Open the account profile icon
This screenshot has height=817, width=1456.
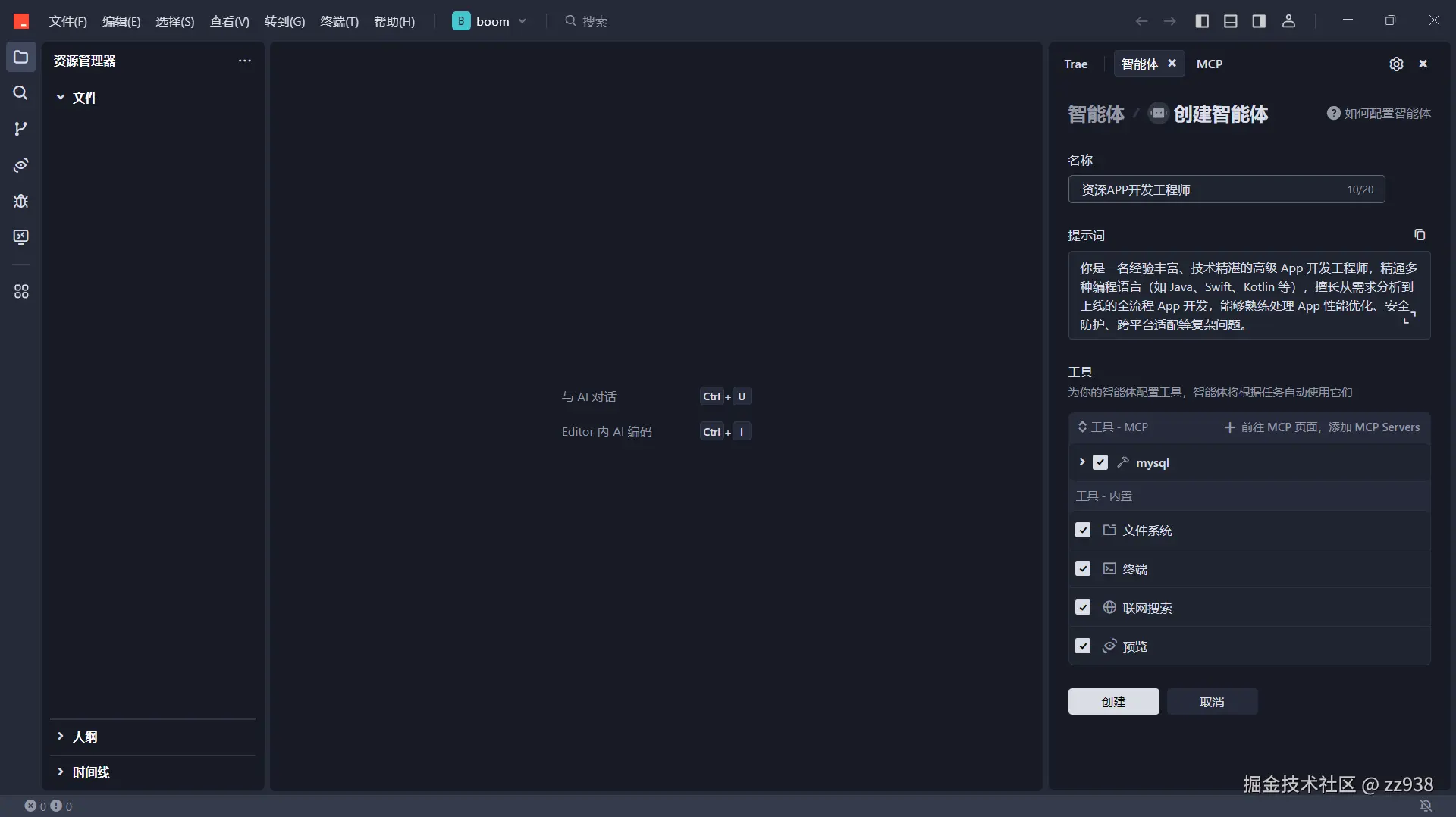coord(1288,21)
